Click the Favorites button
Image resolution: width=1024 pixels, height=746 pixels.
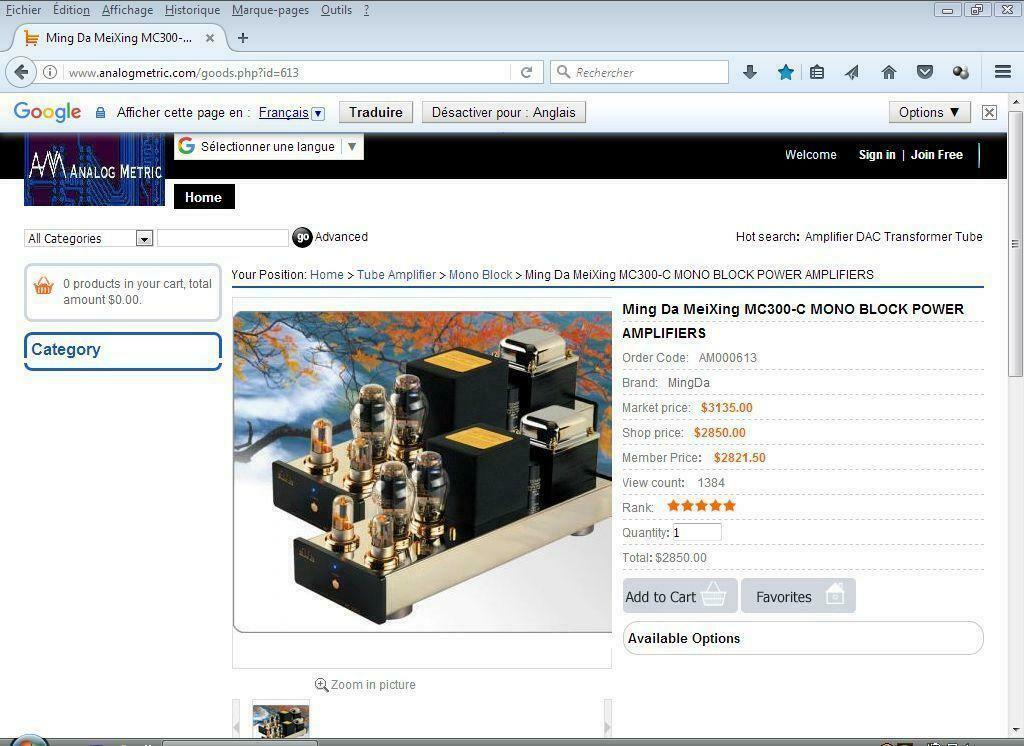[x=798, y=596]
